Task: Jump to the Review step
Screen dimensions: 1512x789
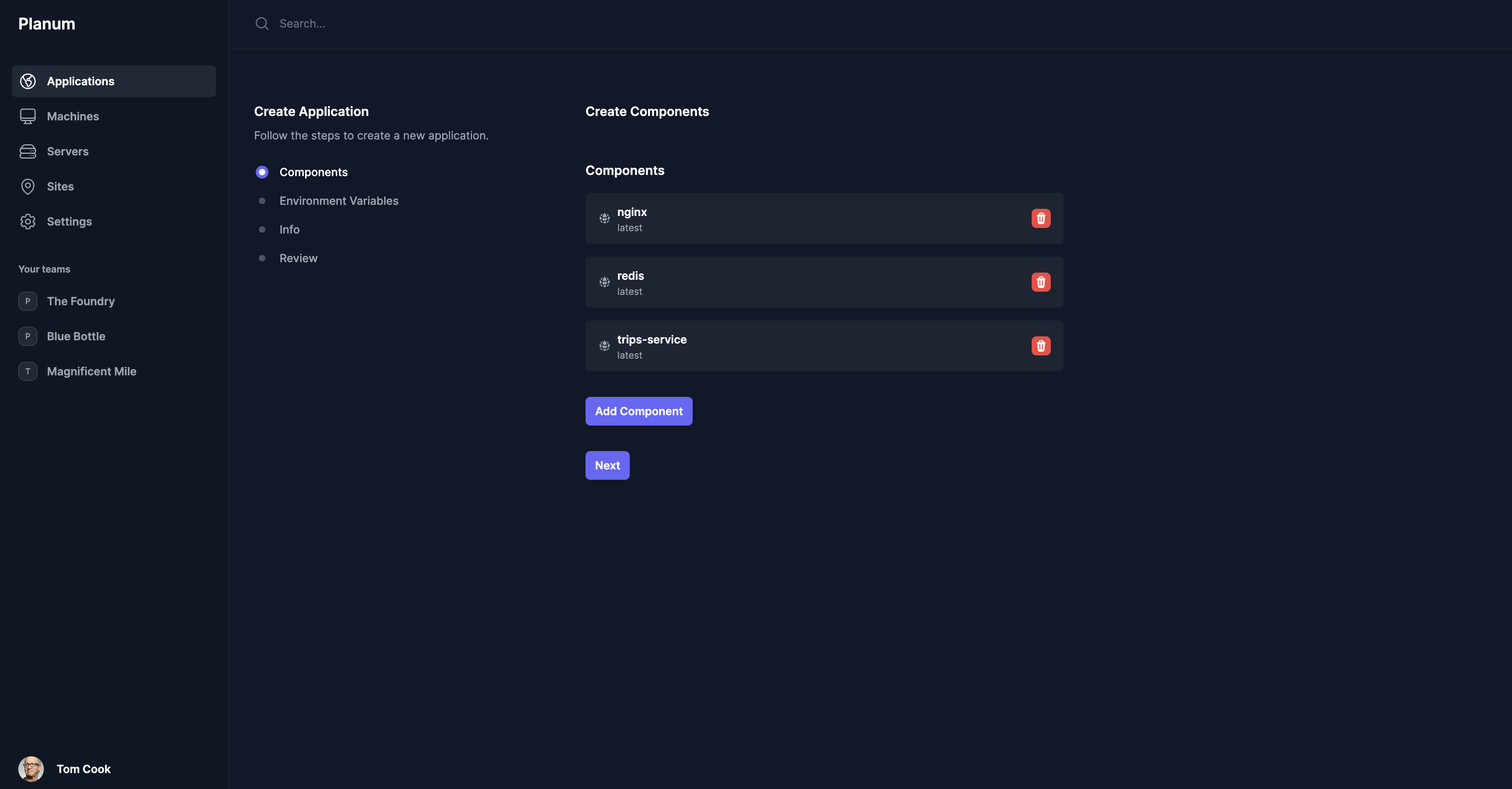Action: (298, 258)
